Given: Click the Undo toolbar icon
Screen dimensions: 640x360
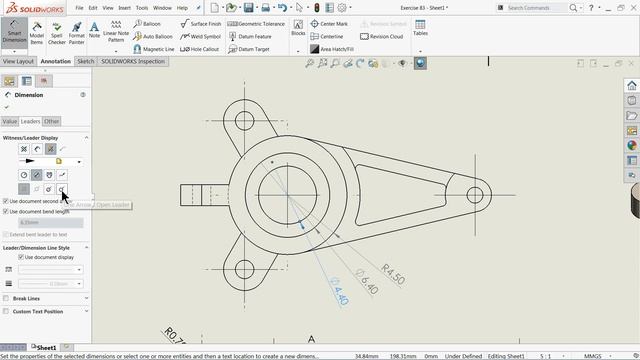Looking at the screenshot, I should [282, 7].
